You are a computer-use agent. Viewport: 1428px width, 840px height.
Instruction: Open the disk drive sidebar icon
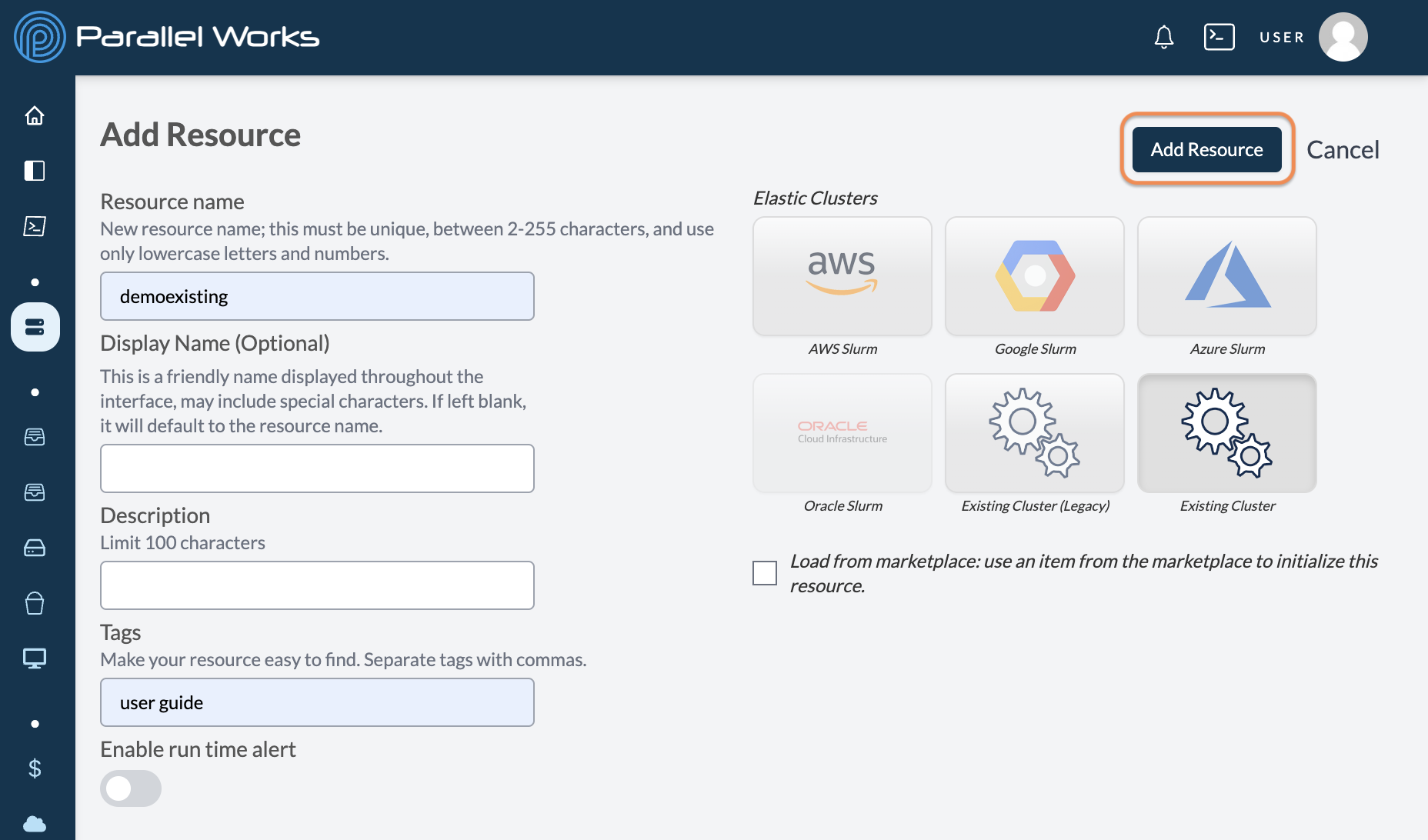point(35,548)
